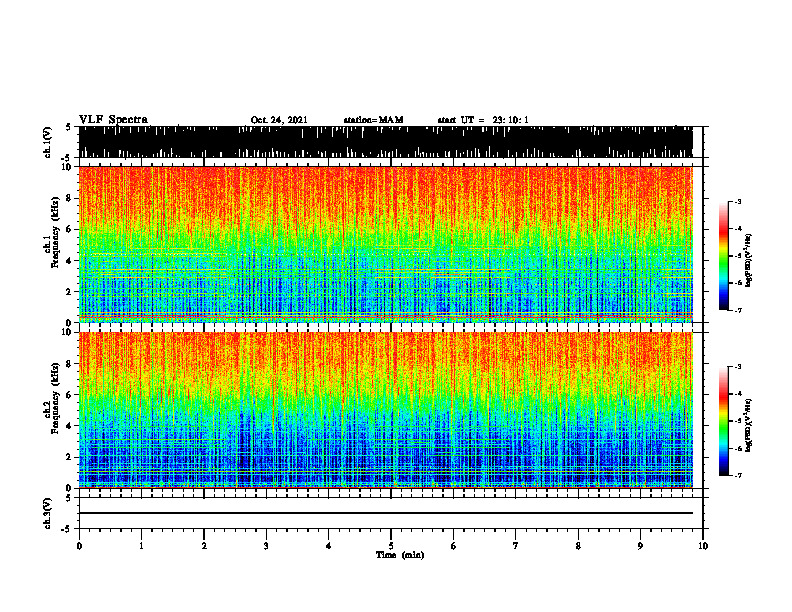Image resolution: width=792 pixels, height=612 pixels.
Task: Click time axis tick label '9'
Action: (640, 546)
